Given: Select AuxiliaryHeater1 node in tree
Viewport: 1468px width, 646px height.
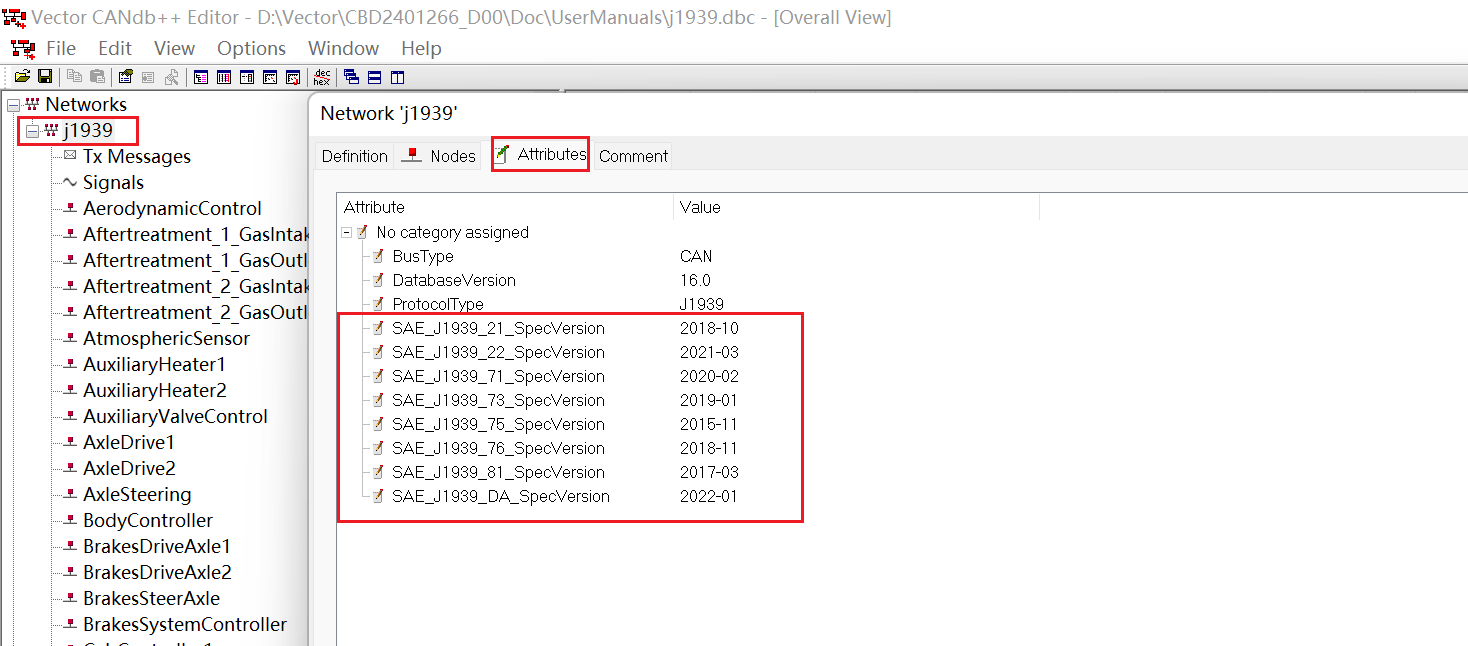Looking at the screenshot, I should click(x=155, y=364).
